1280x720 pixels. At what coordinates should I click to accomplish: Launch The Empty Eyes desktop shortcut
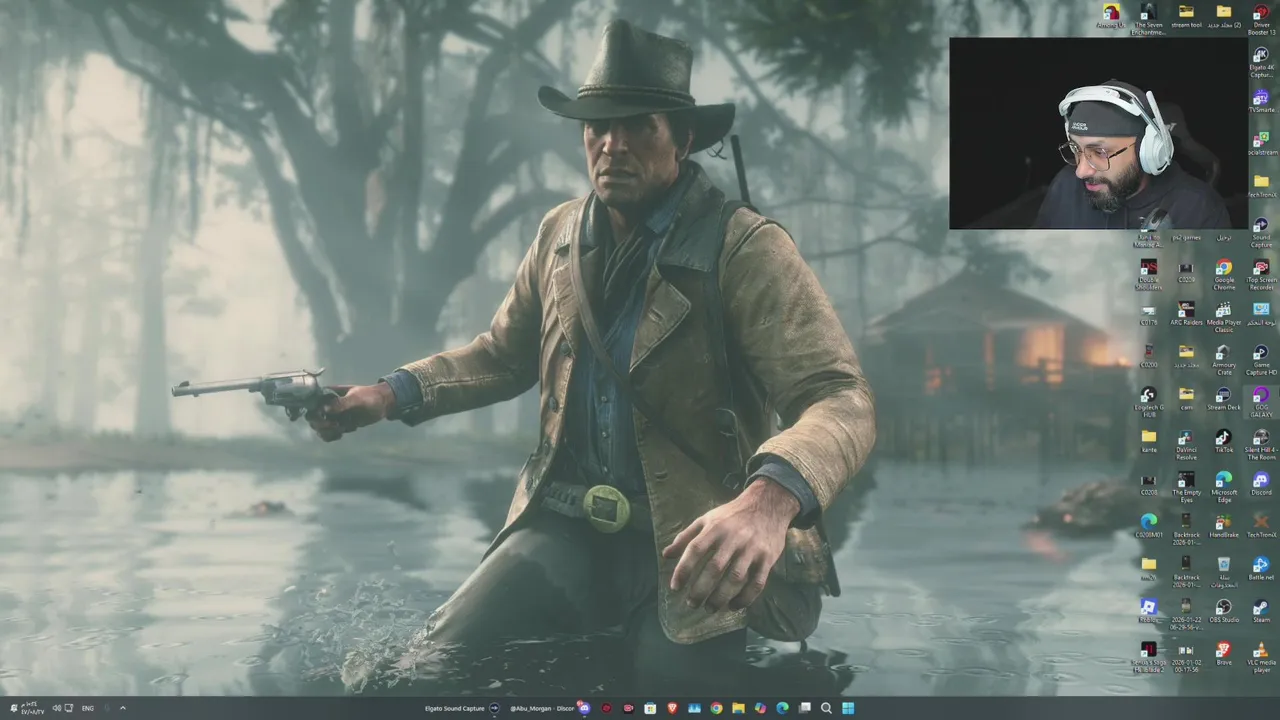[x=1186, y=488]
